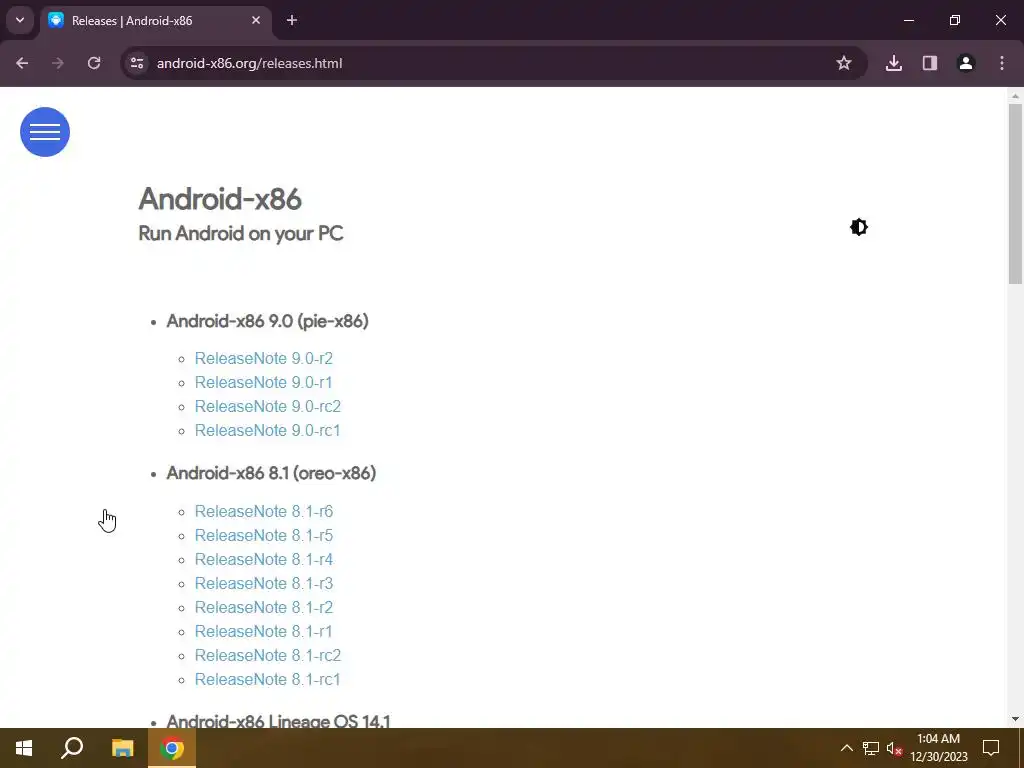Image resolution: width=1024 pixels, height=768 pixels.
Task: Show hidden system tray icons
Action: tap(846, 748)
